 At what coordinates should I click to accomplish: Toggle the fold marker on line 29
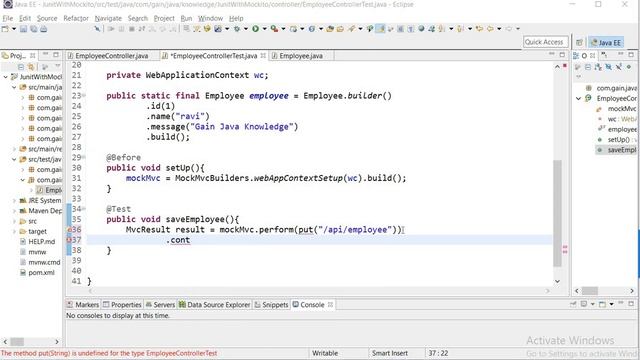pos(84,157)
